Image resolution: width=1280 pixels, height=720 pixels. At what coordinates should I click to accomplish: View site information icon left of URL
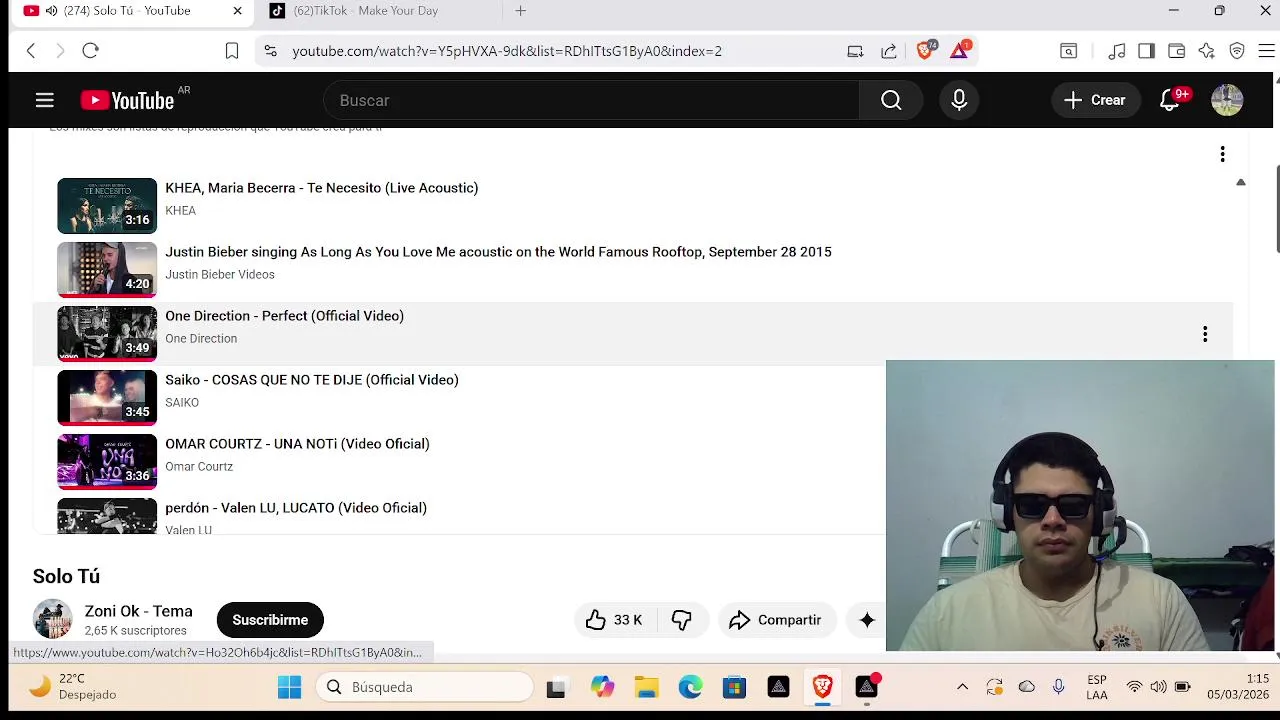pos(270,51)
